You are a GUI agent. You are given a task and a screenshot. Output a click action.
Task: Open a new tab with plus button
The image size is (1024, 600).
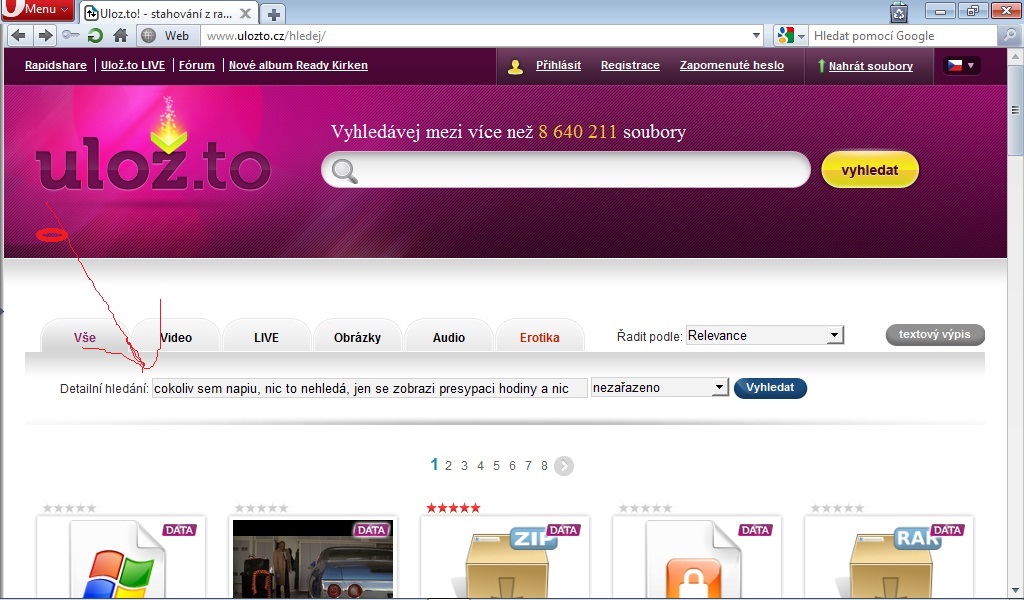[x=274, y=13]
